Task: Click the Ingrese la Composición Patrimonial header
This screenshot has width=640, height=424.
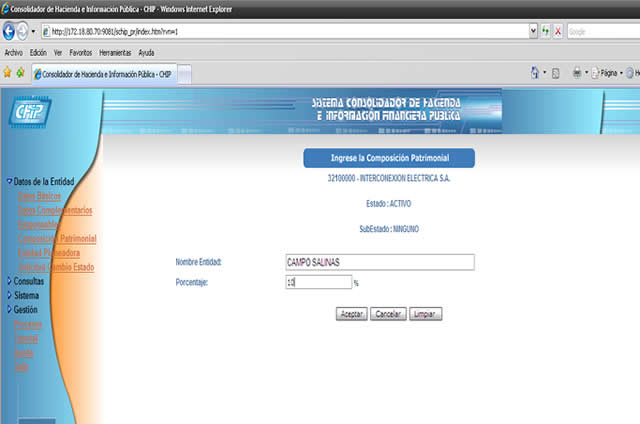Action: point(389,158)
